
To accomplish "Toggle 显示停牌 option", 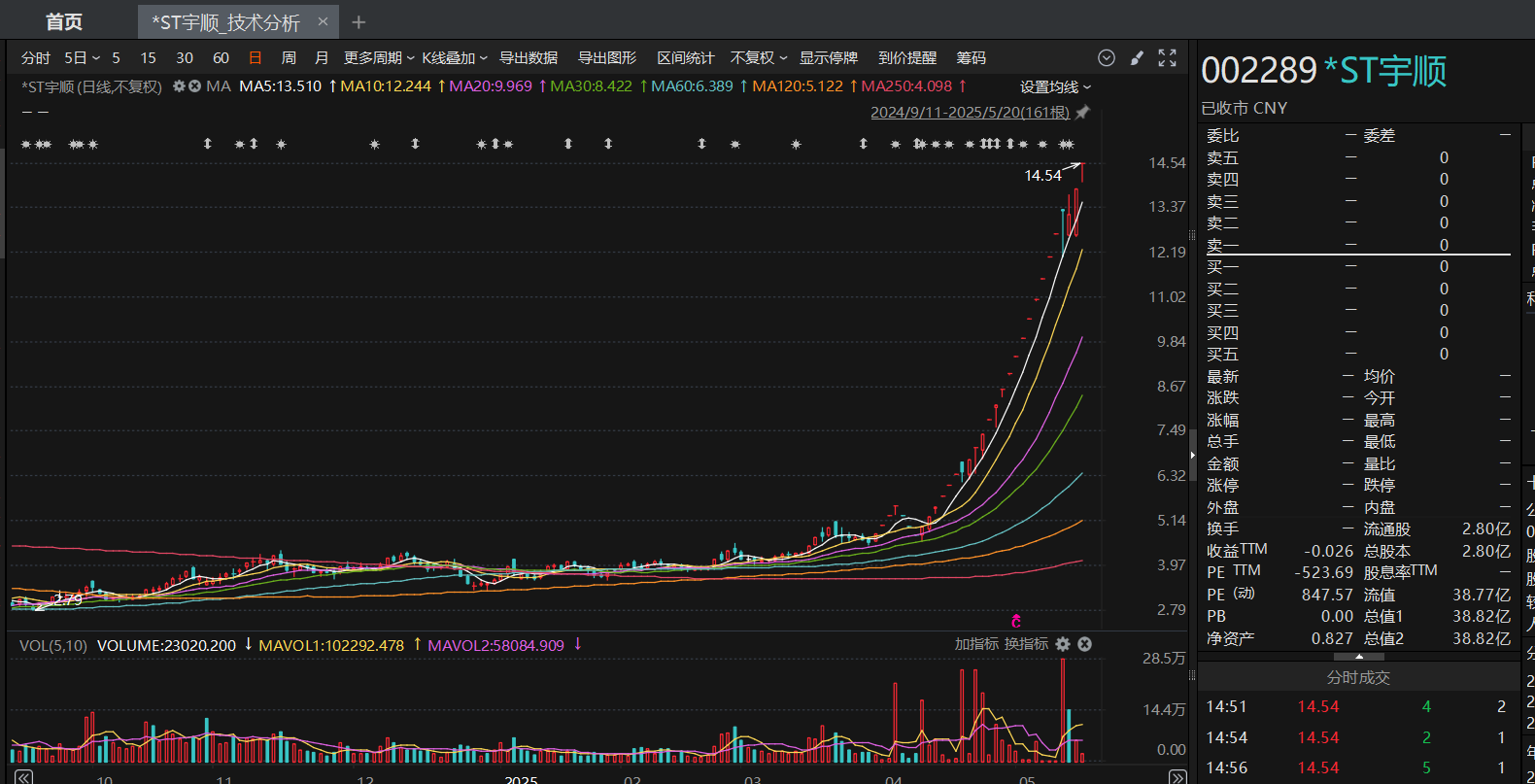I will [829, 58].
